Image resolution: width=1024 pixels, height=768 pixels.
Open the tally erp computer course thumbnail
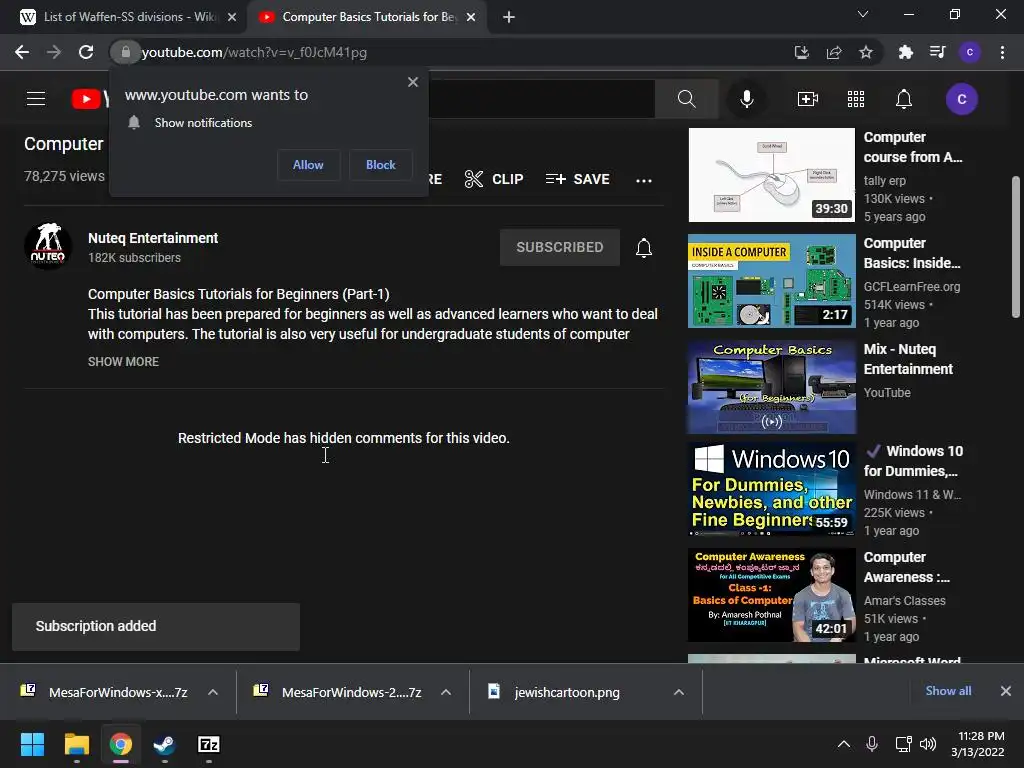click(x=771, y=175)
